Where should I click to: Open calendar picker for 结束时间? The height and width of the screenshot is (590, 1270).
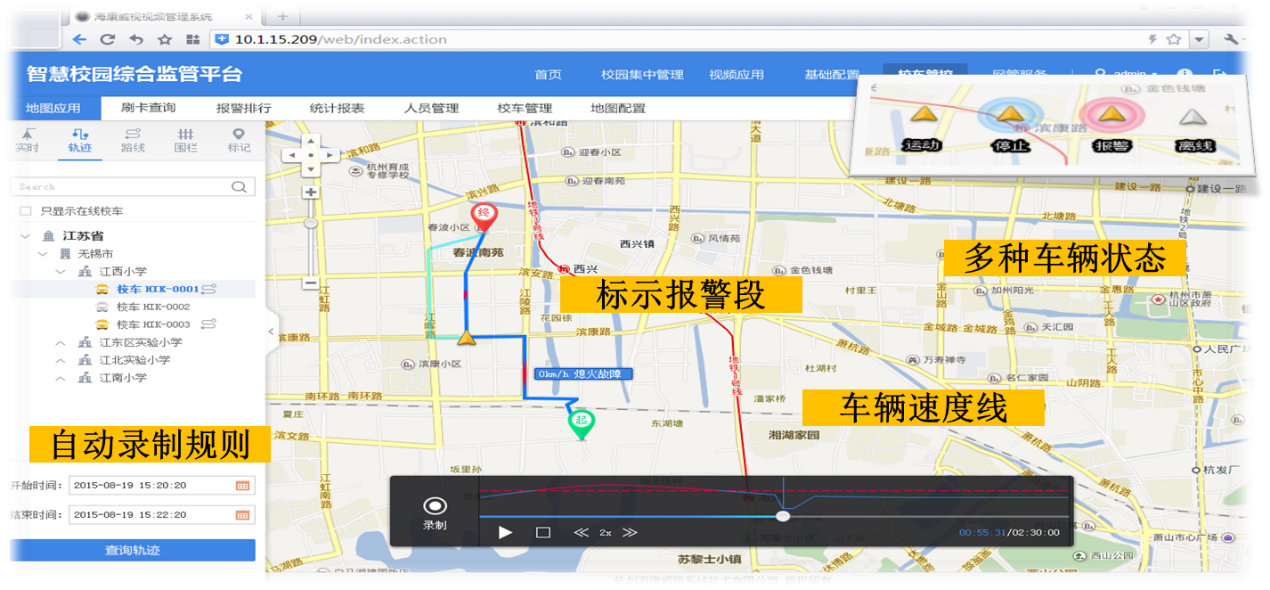tap(242, 515)
